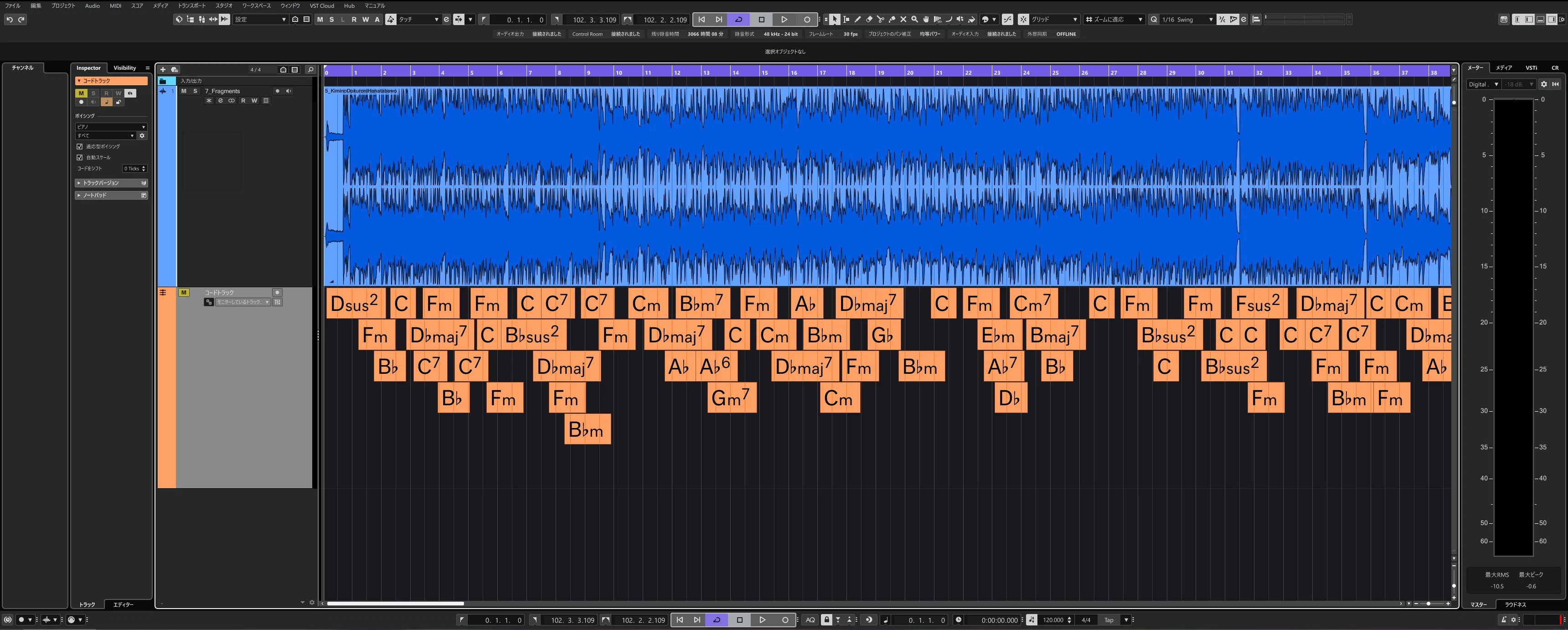Open the track list search magnifier
Screen dimensions: 1568x630
310,69
